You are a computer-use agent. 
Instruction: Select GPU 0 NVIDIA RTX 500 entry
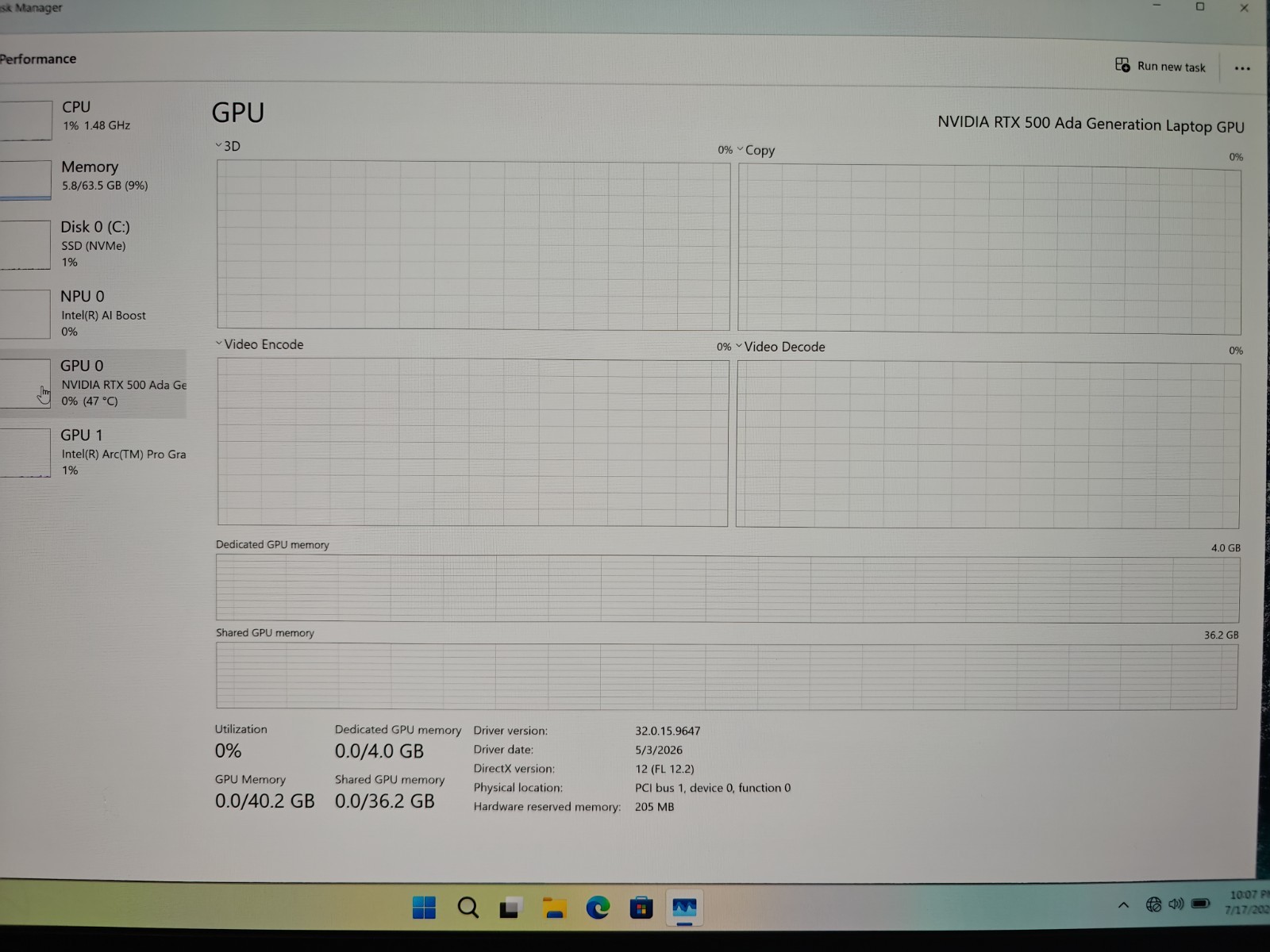(x=92, y=383)
